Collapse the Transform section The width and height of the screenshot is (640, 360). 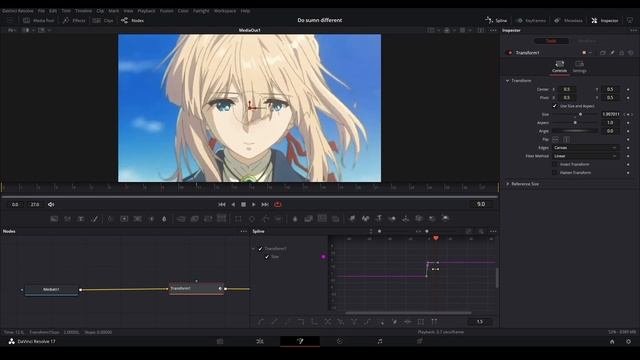tap(507, 81)
